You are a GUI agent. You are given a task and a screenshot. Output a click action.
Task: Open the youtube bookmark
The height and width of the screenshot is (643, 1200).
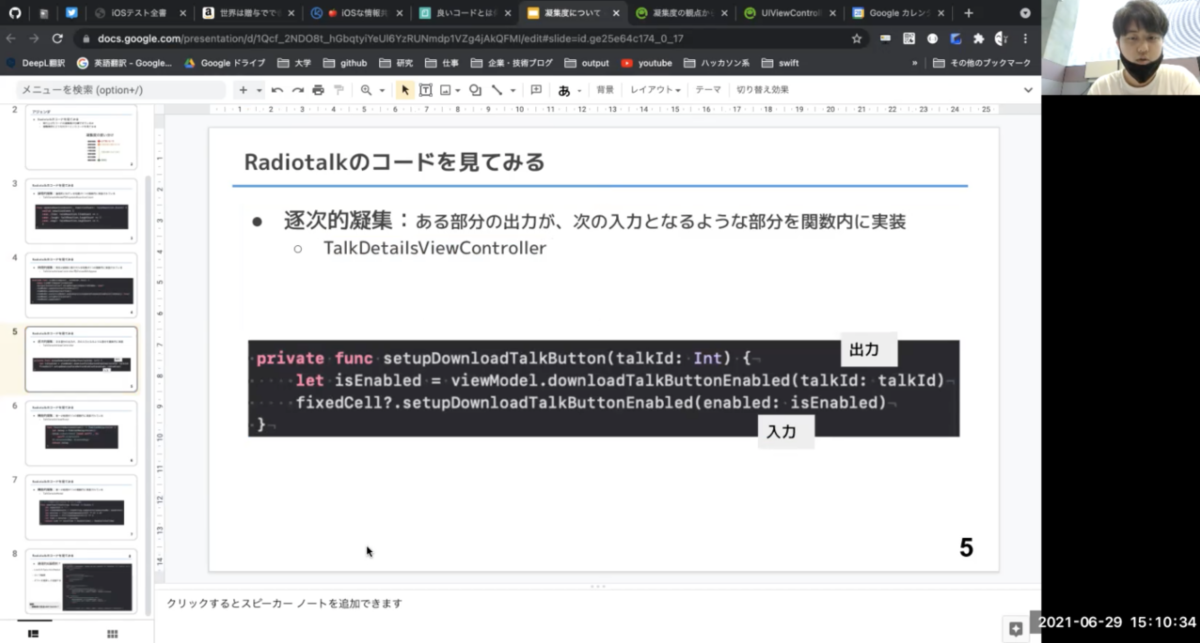tap(647, 62)
